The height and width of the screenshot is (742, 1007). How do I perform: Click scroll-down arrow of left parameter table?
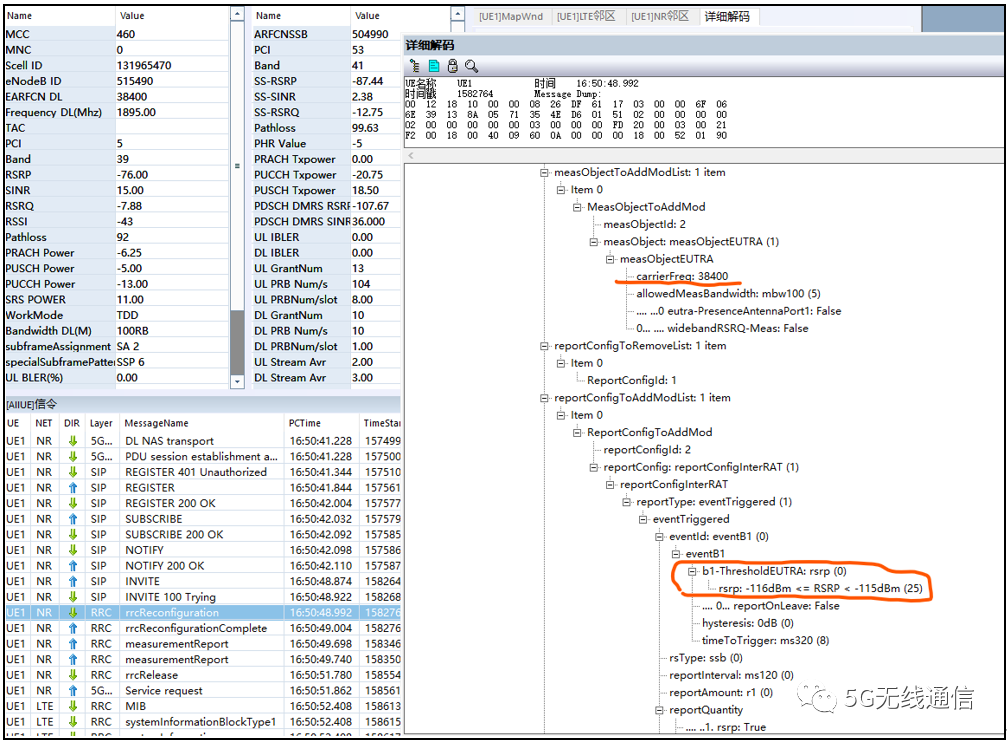click(237, 382)
